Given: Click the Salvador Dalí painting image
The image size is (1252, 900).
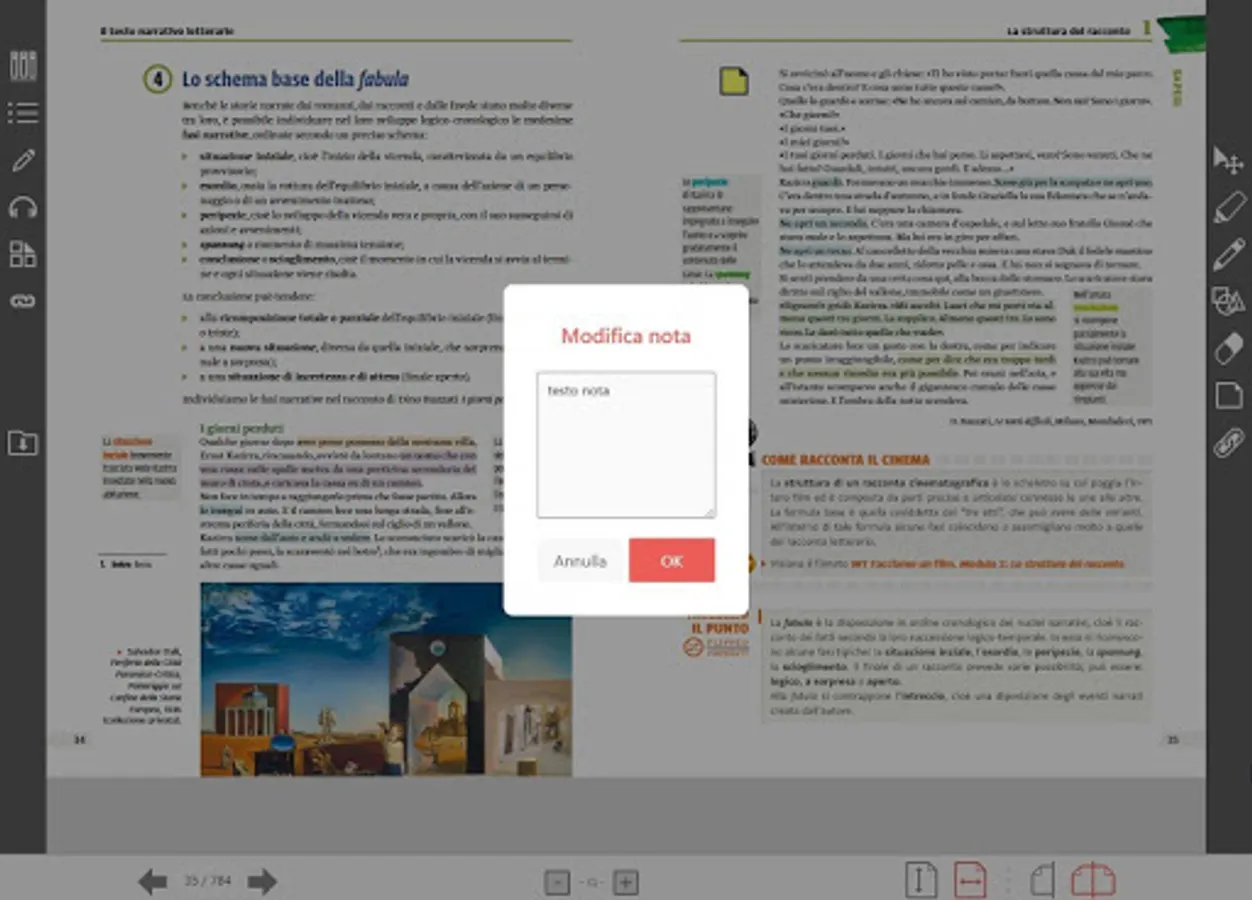Looking at the screenshot, I should pyautogui.click(x=386, y=680).
